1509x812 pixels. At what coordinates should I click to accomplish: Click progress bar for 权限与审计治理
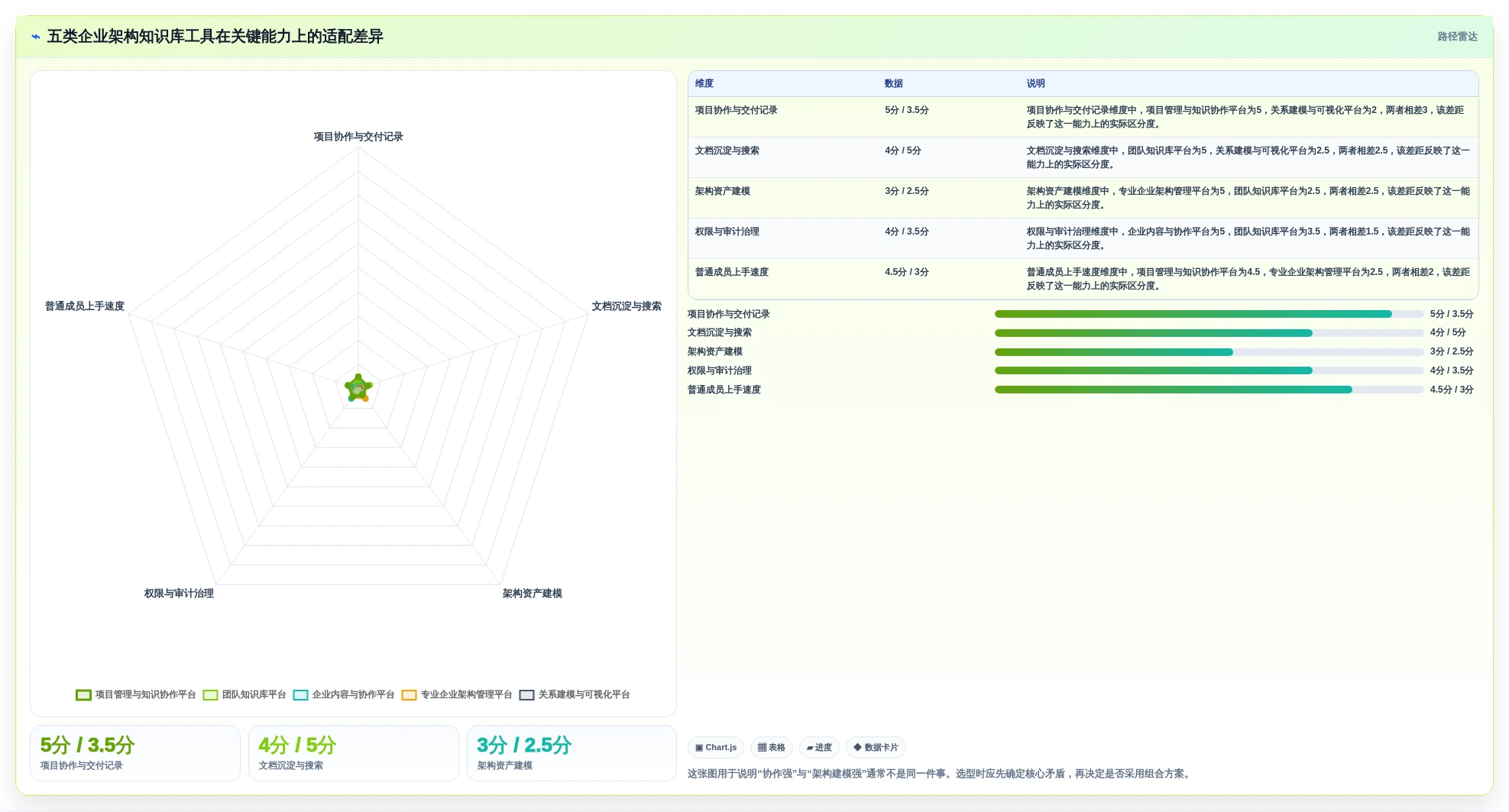pyautogui.click(x=1209, y=370)
